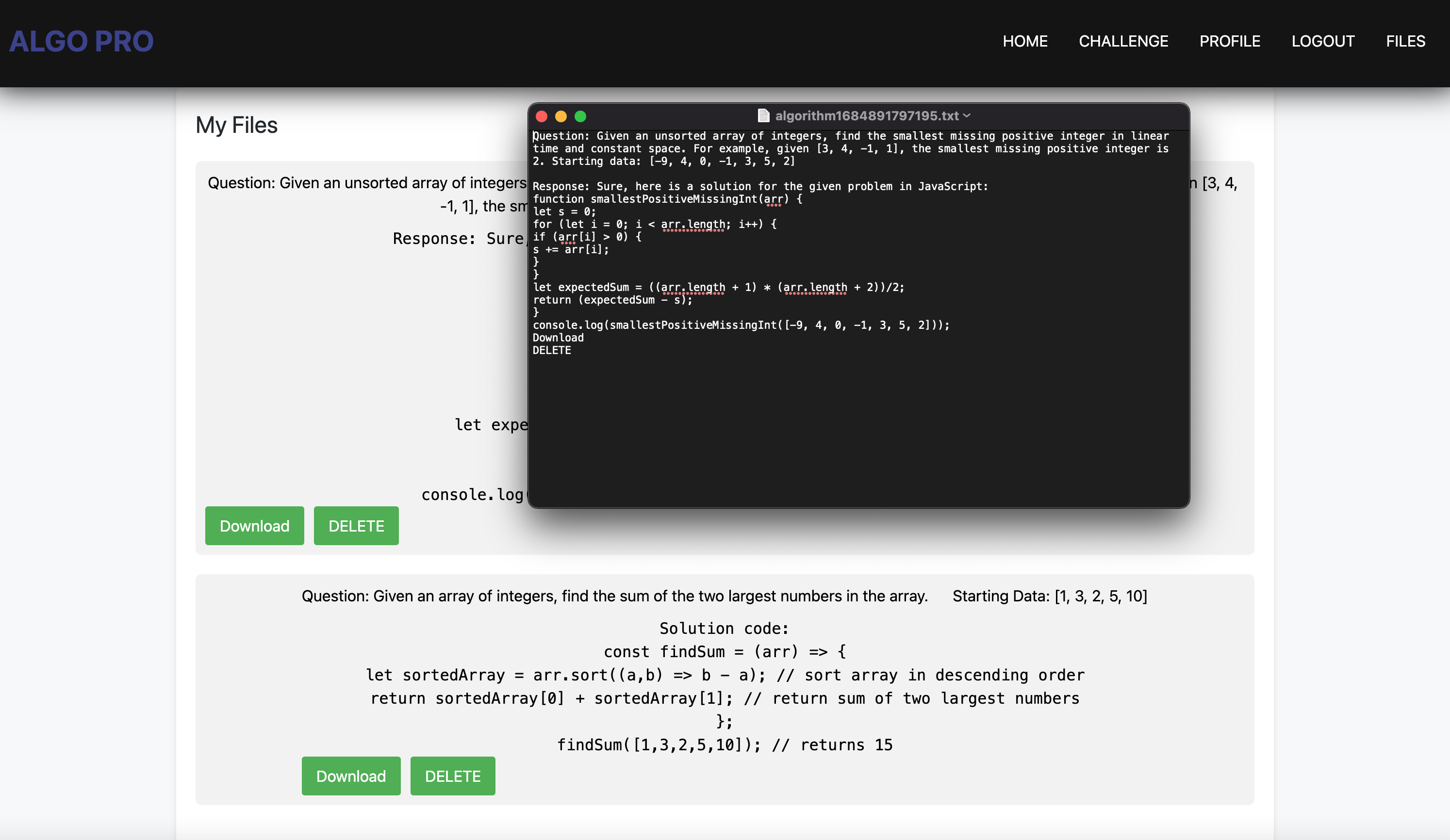Download the findSum solution file
The height and width of the screenshot is (840, 1450).
pyautogui.click(x=351, y=775)
